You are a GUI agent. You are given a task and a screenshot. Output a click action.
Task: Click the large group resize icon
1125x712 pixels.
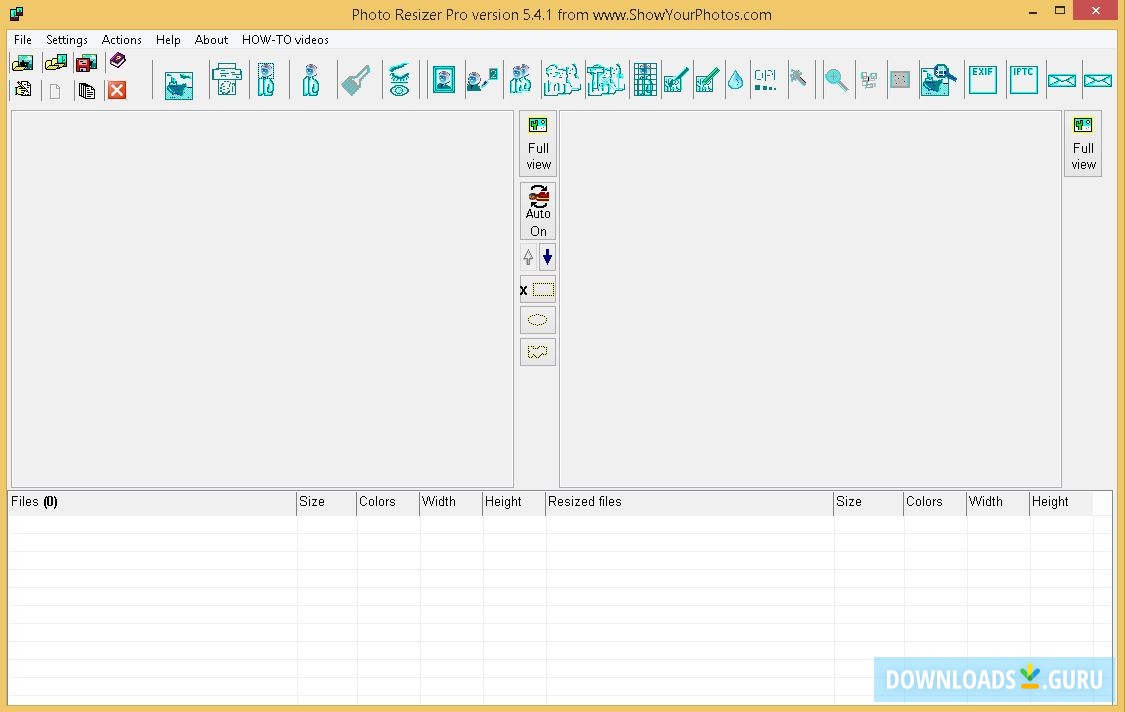click(562, 79)
